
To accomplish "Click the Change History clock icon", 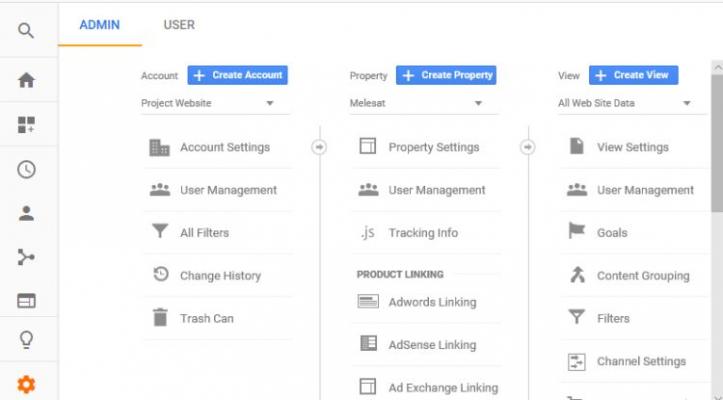I will point(160,274).
